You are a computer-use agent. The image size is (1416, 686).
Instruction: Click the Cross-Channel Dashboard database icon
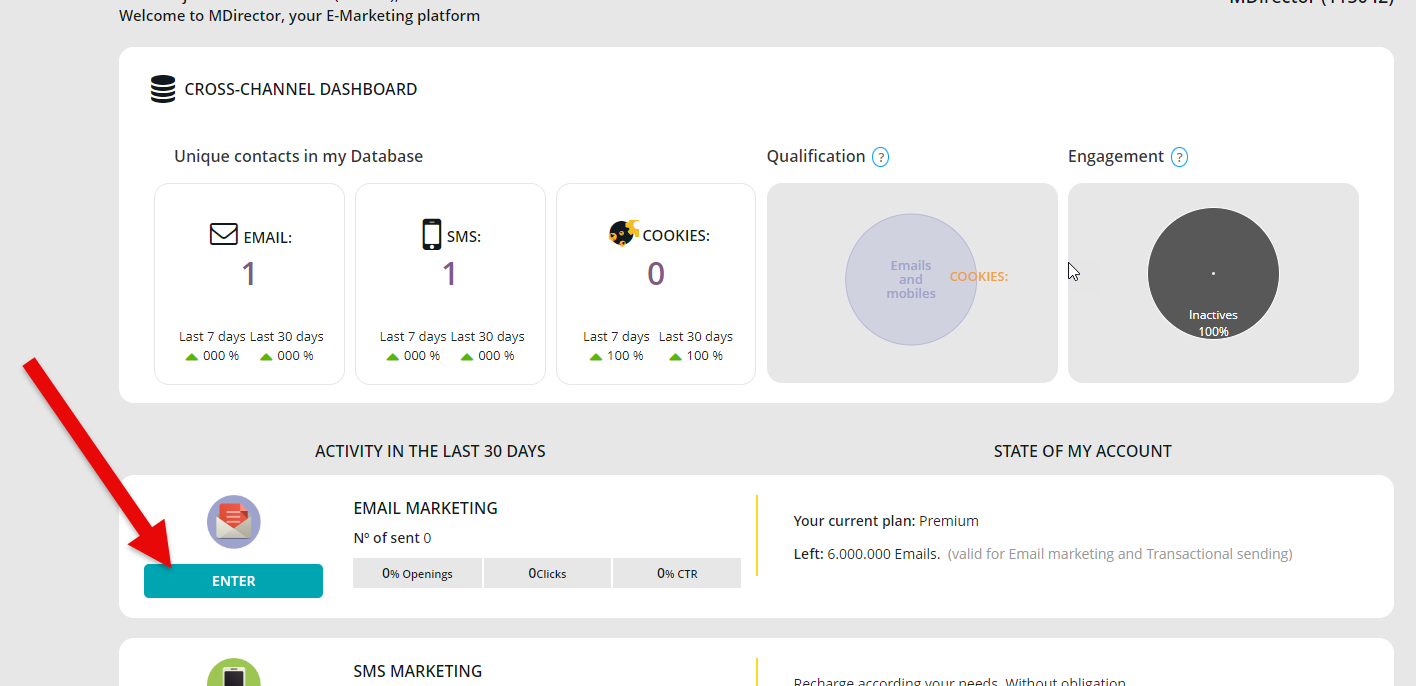pyautogui.click(x=162, y=90)
